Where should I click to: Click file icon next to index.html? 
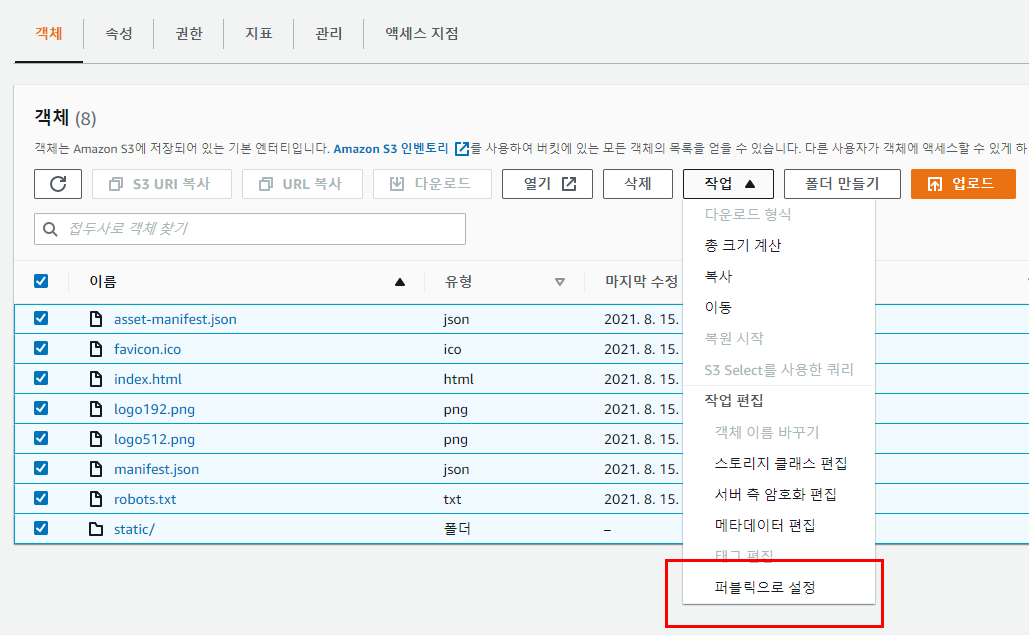(x=96, y=379)
